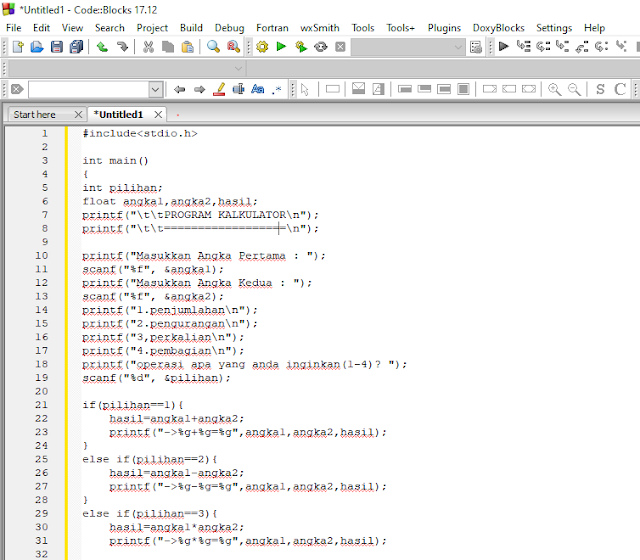Click the Next instruction debug icon
The width and height of the screenshot is (640, 560).
coord(602,47)
